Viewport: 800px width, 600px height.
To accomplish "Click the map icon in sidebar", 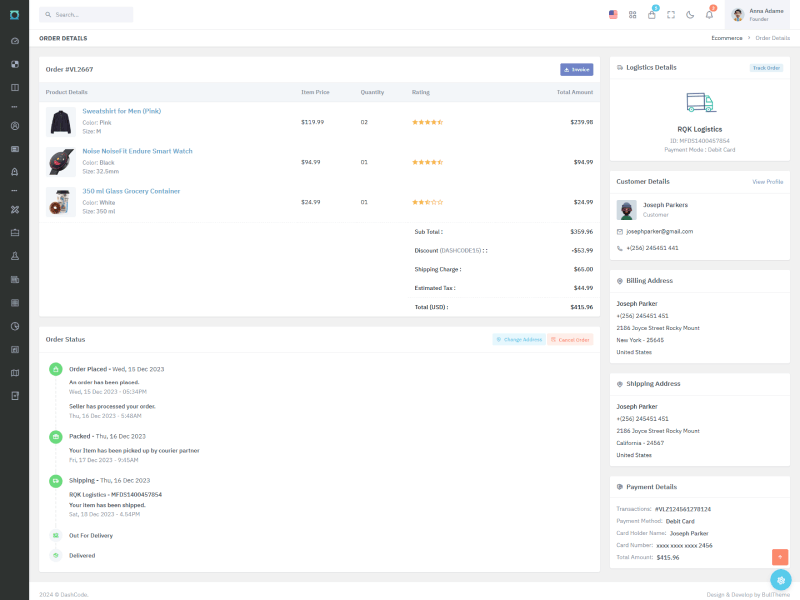I will point(15,373).
